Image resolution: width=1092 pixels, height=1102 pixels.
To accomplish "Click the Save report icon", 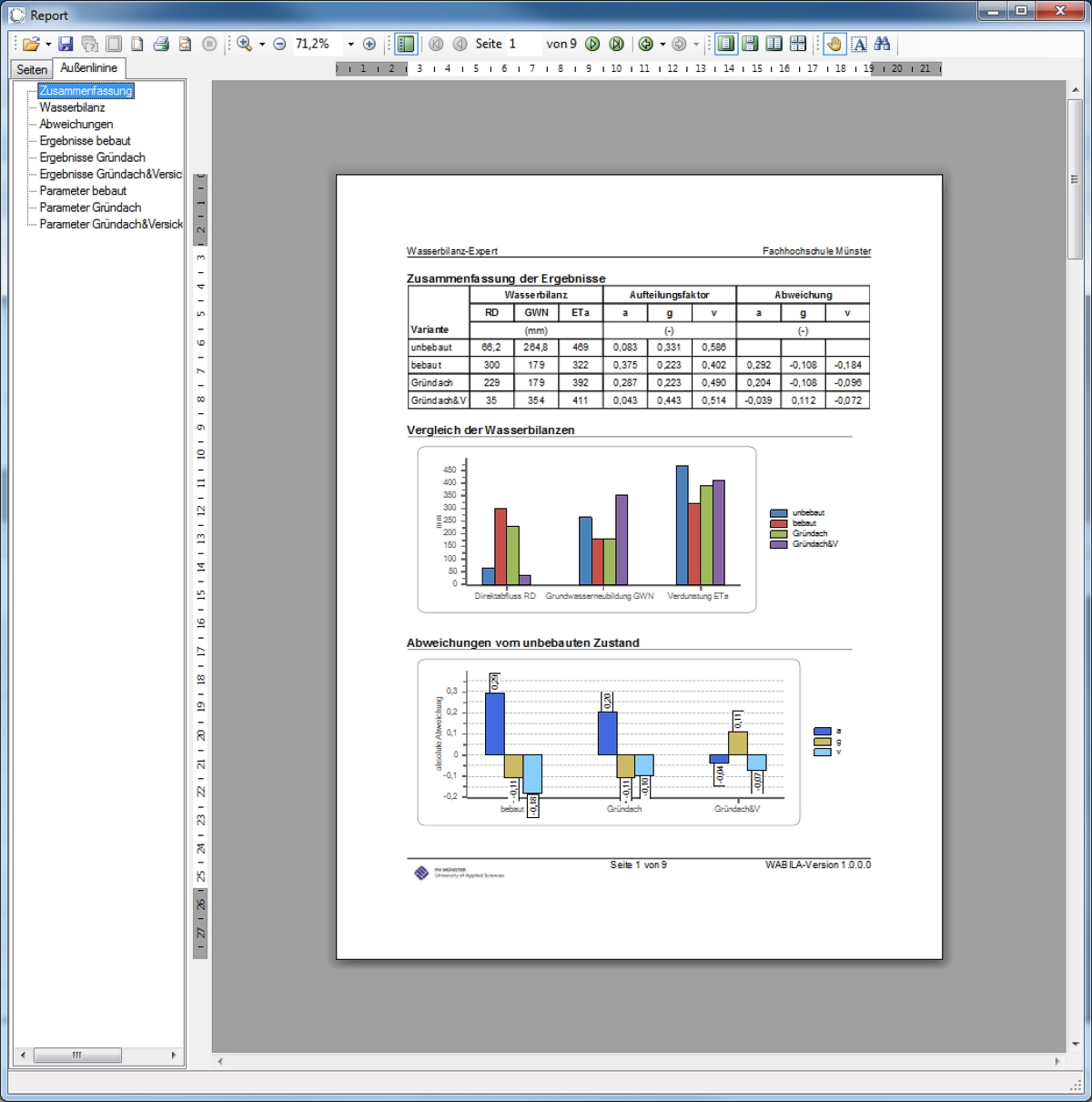I will point(66,44).
